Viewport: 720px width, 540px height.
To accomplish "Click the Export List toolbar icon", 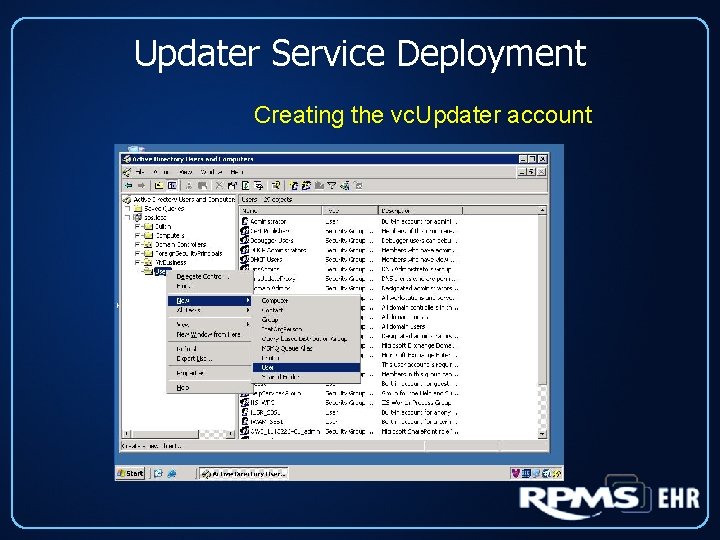I will (259, 186).
